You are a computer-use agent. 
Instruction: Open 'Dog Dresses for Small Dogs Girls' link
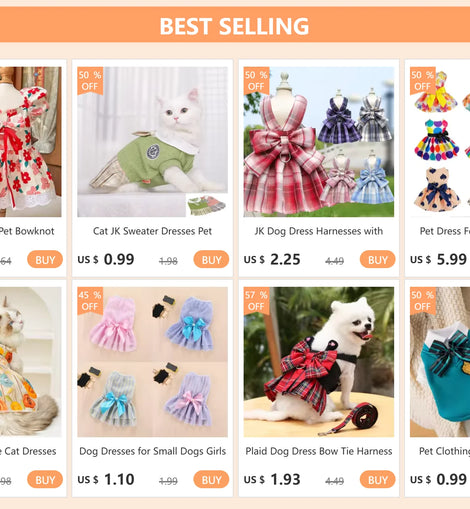[152, 451]
